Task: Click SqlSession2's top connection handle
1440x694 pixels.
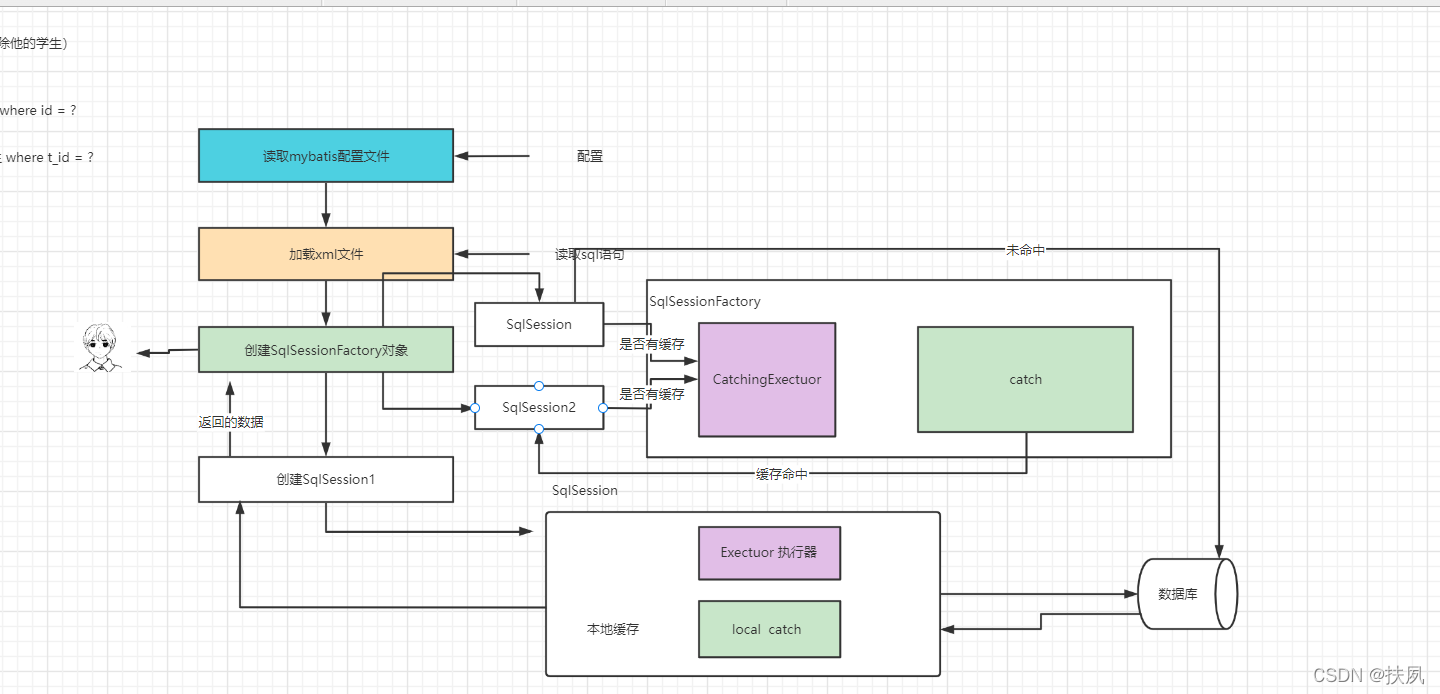Action: 539,386
